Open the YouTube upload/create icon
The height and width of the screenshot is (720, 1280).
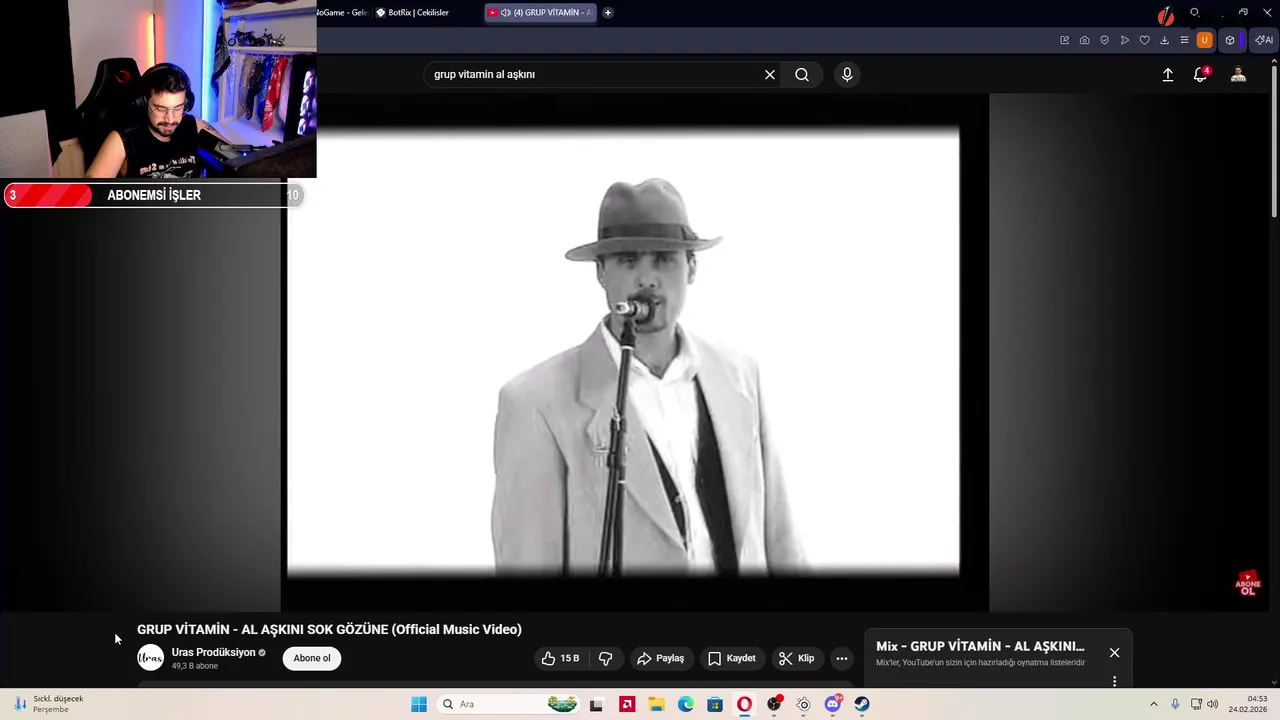[1167, 74]
